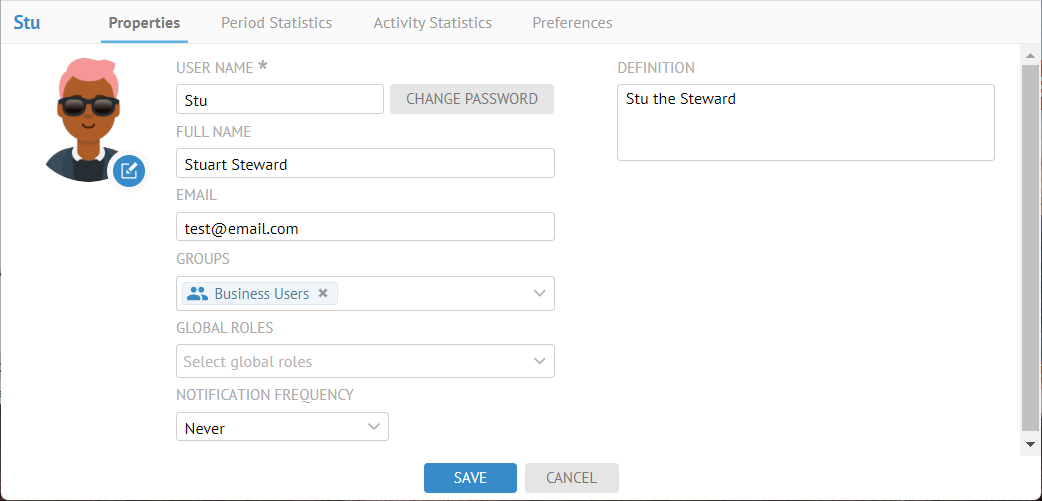Click the scrollbar up arrow
Screen dimensions: 1042x501
pyautogui.click(x=1031, y=53)
